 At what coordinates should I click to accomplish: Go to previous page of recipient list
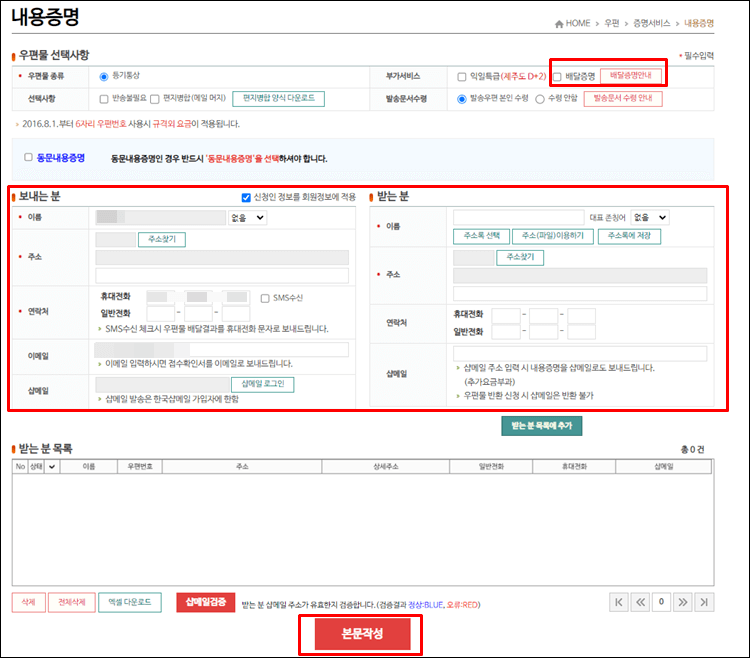pyautogui.click(x=640, y=602)
